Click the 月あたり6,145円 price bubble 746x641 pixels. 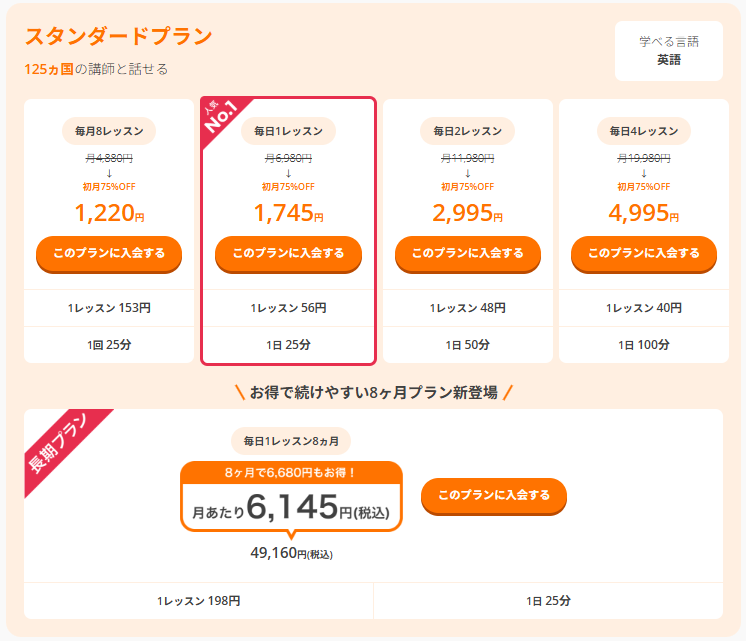291,507
